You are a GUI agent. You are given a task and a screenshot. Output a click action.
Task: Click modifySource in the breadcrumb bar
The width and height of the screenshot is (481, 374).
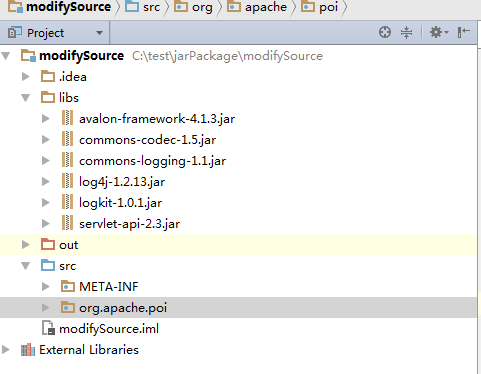(x=68, y=7)
